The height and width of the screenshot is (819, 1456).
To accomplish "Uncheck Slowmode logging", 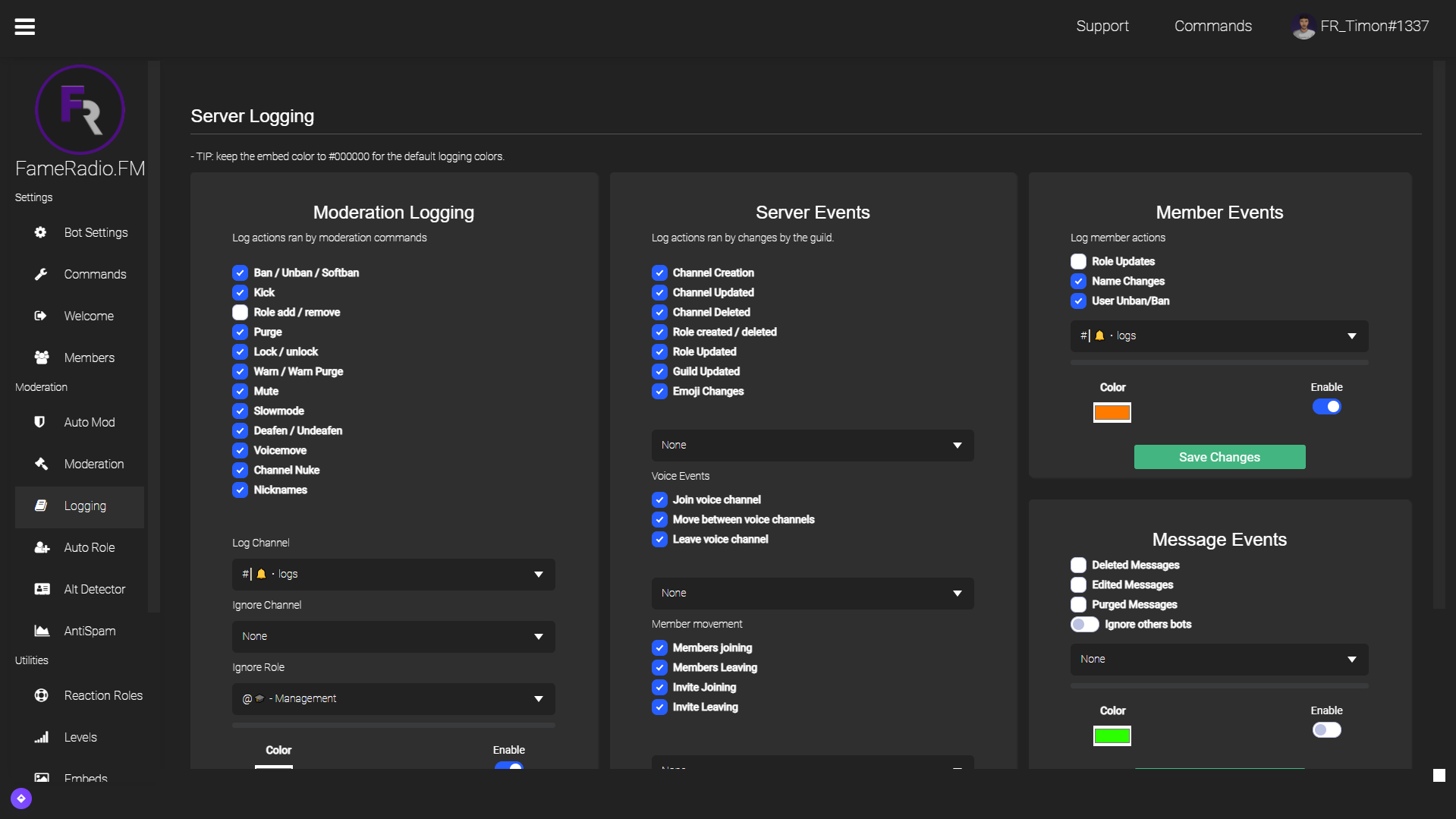I will [240, 411].
